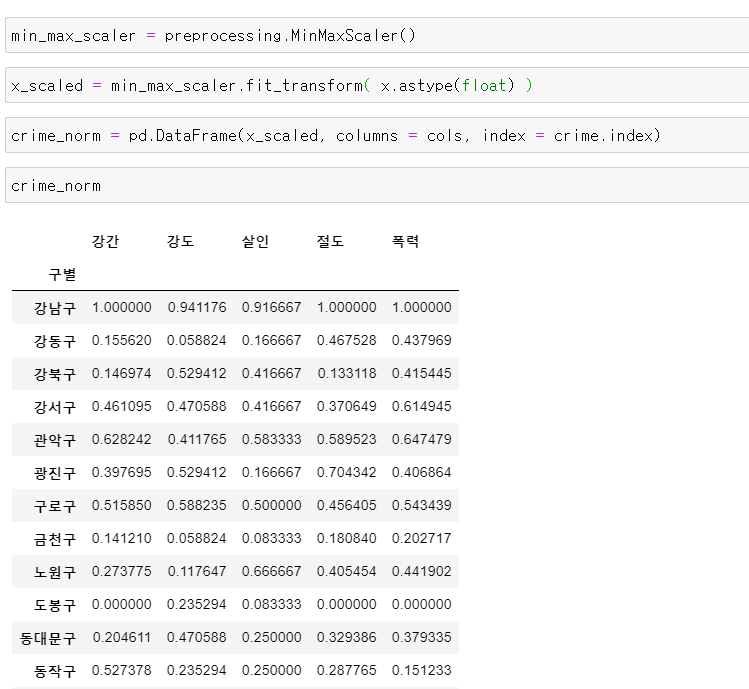Click value 0.370649 in 강서구 row
749x689 pixels.
pyautogui.click(x=347, y=406)
